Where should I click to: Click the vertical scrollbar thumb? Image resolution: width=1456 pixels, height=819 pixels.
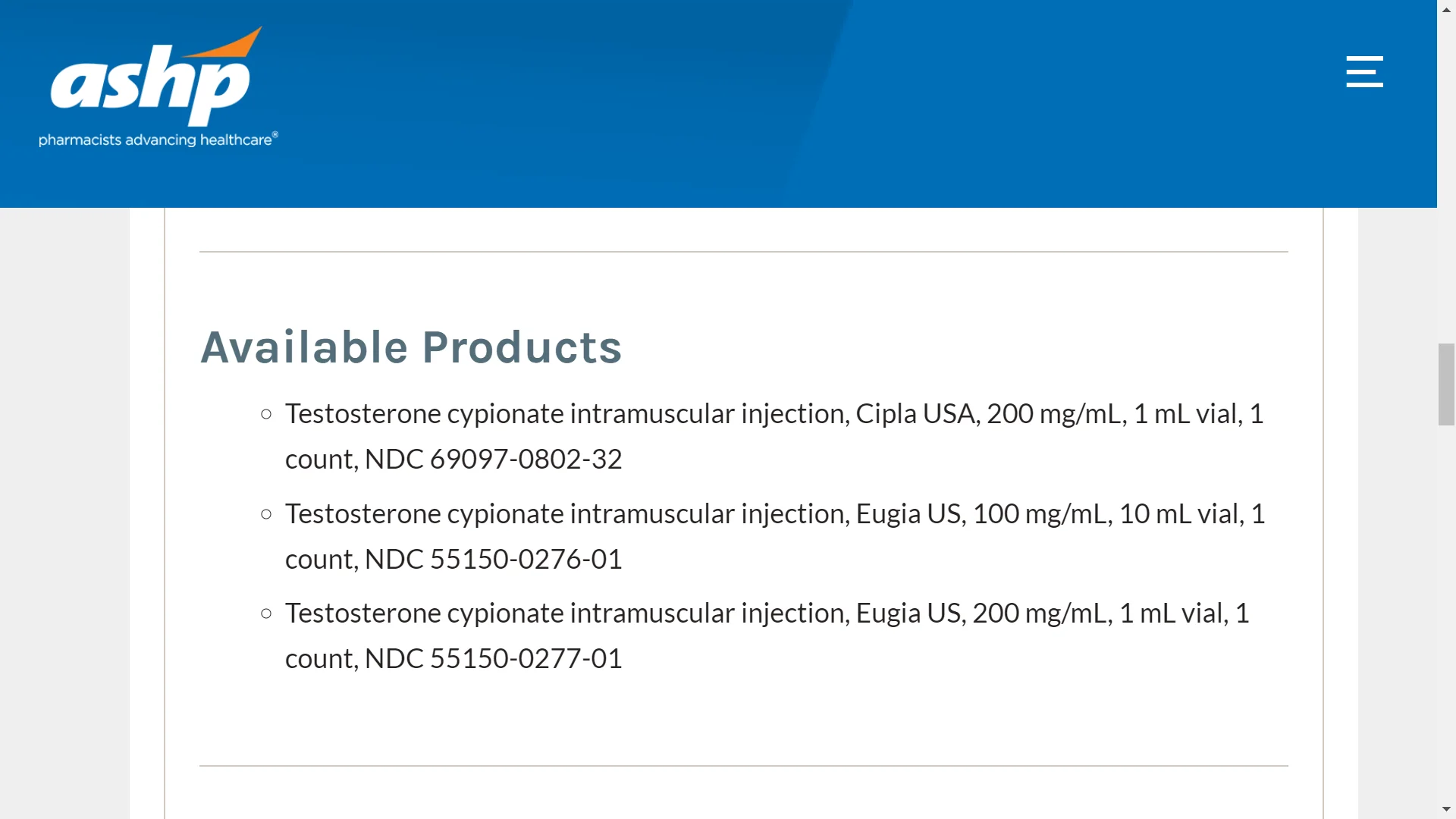tap(1446, 384)
